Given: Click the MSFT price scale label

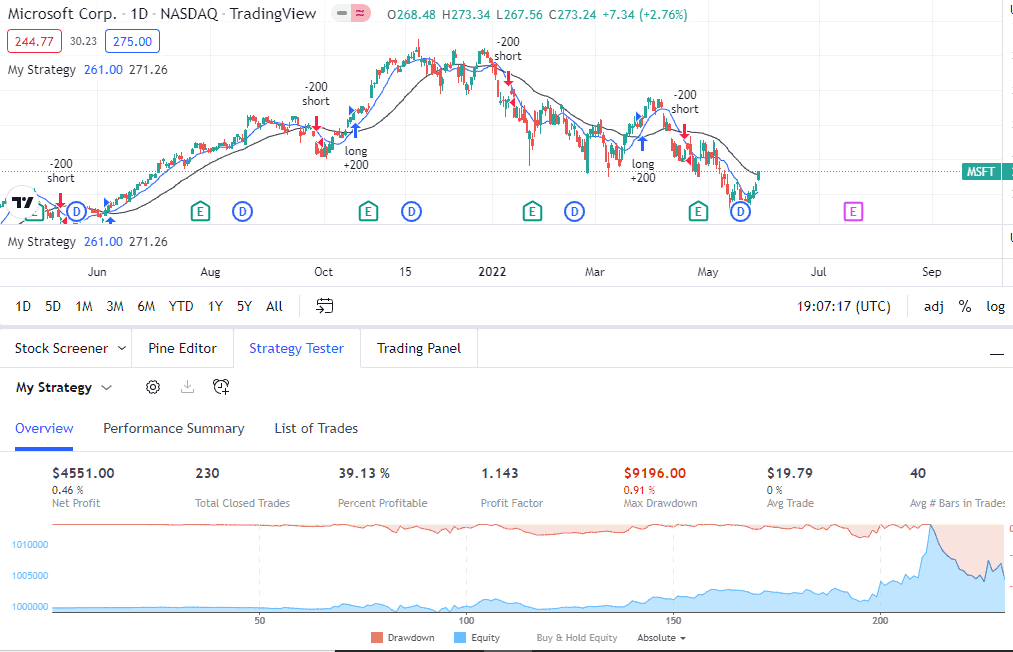Looking at the screenshot, I should 980,172.
